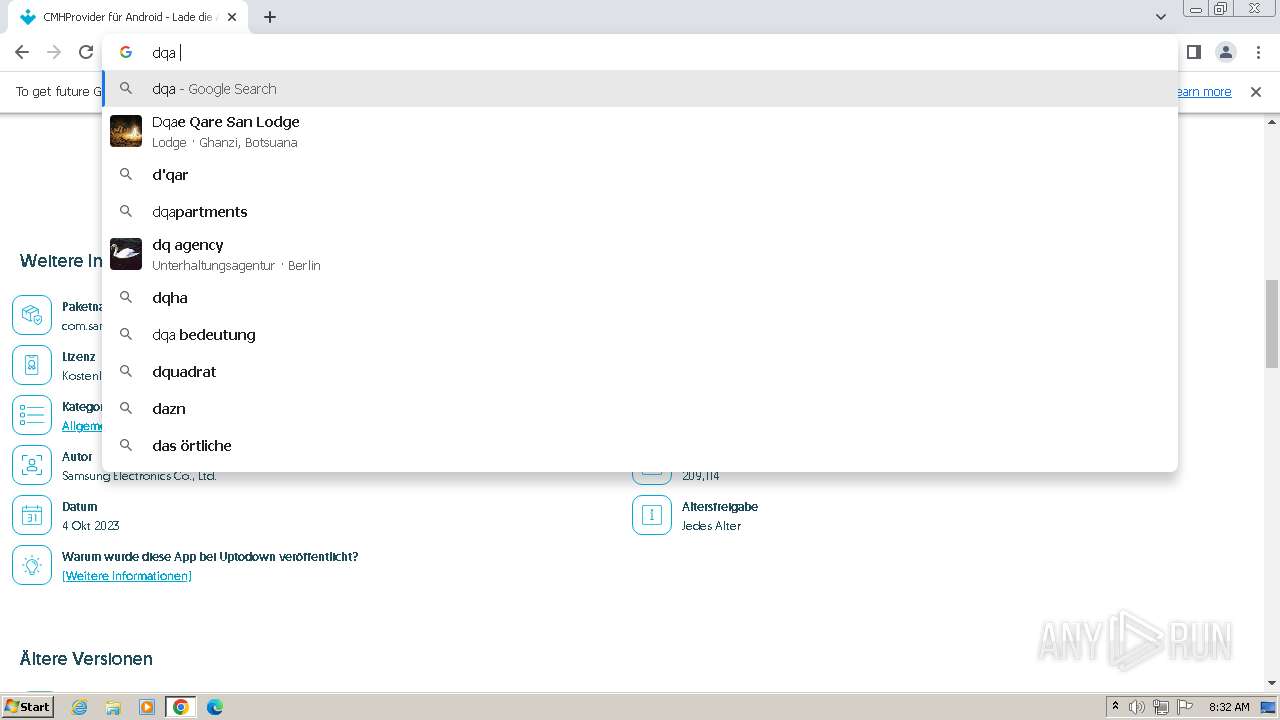Image resolution: width=1280 pixels, height=720 pixels.
Task: Open a new browser tab
Action: [270, 17]
